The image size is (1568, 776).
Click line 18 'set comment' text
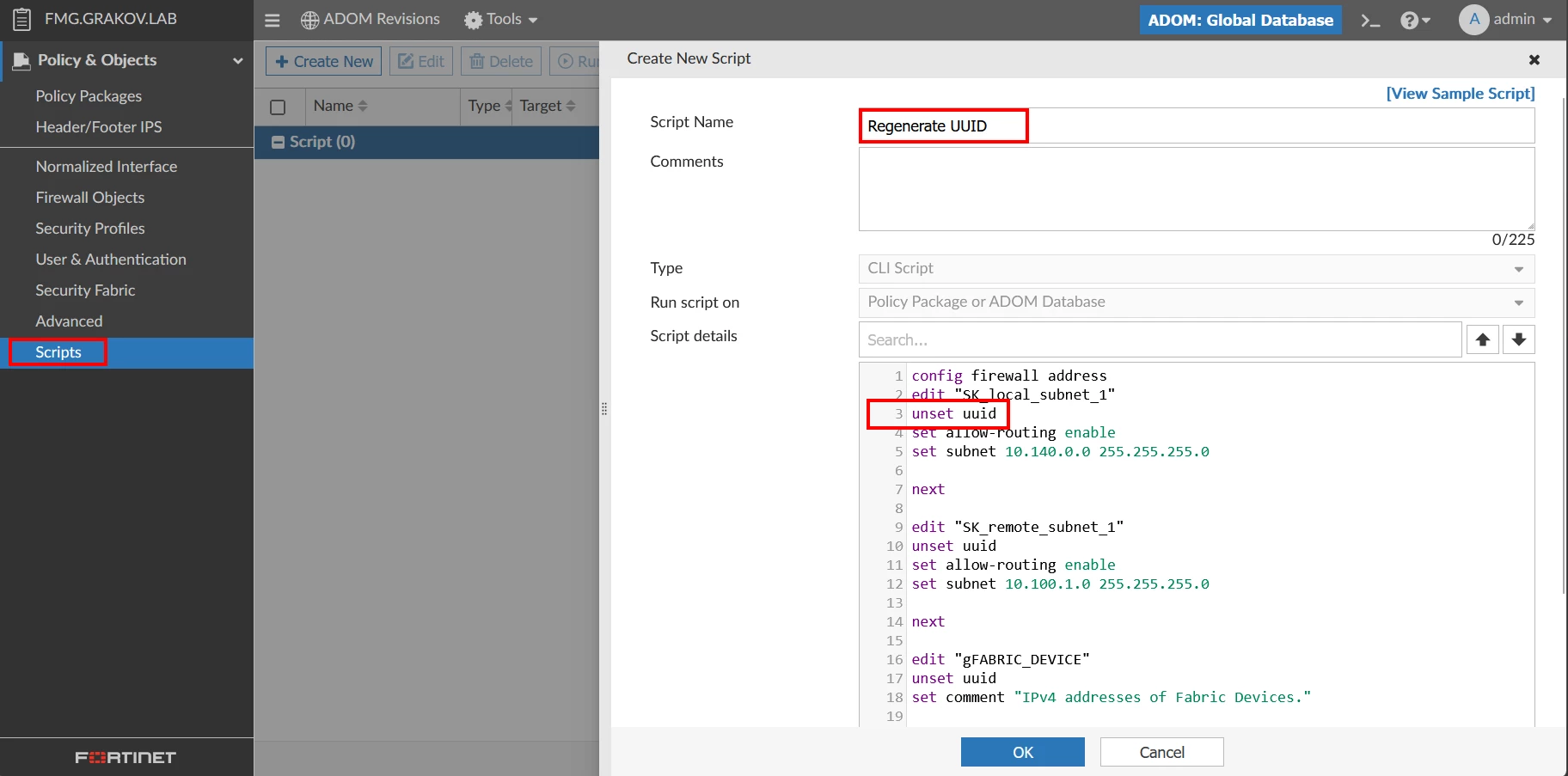pyautogui.click(x=1112, y=697)
